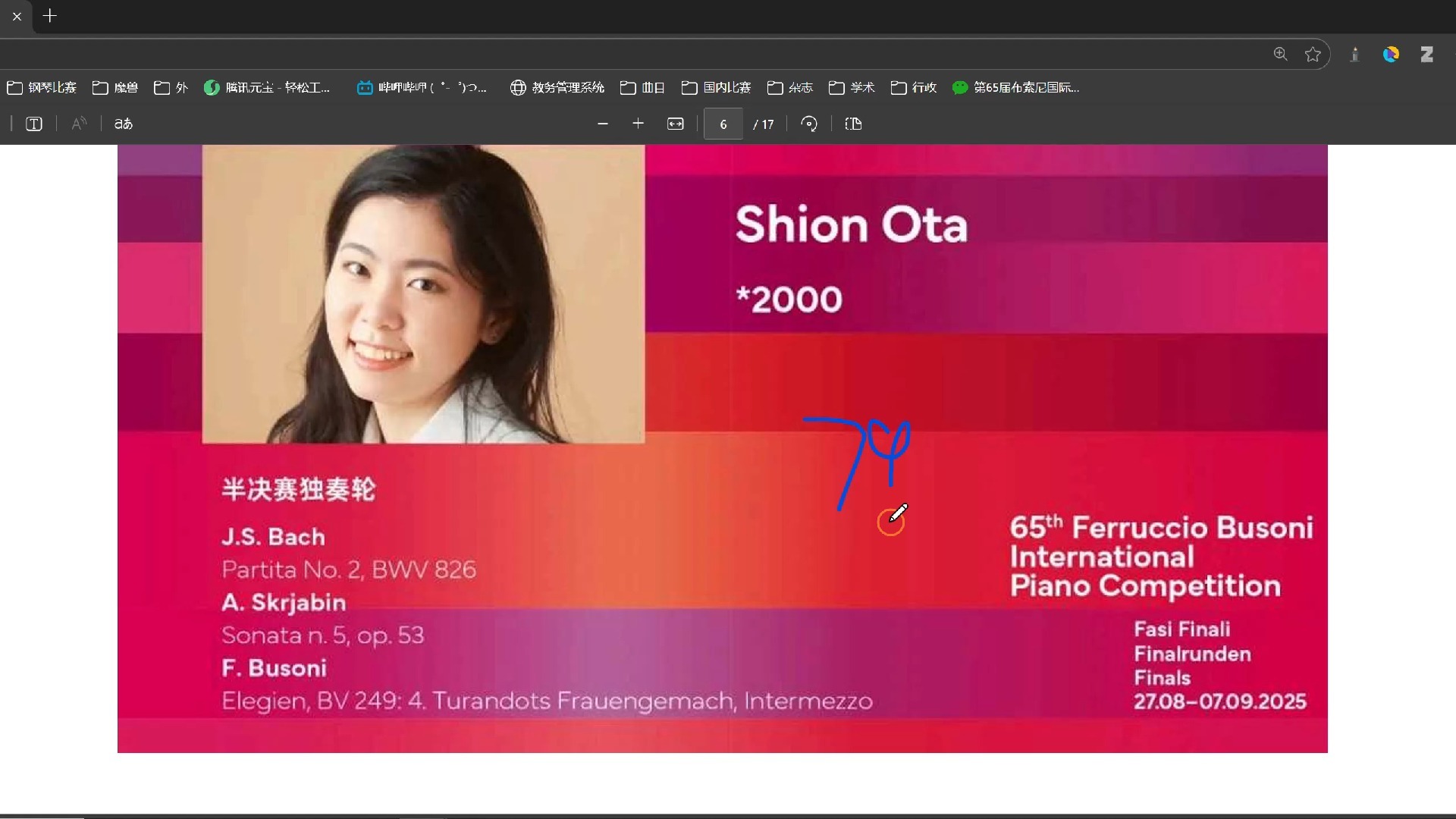Open the Z extension icon
The height and width of the screenshot is (819, 1456).
pyautogui.click(x=1426, y=54)
